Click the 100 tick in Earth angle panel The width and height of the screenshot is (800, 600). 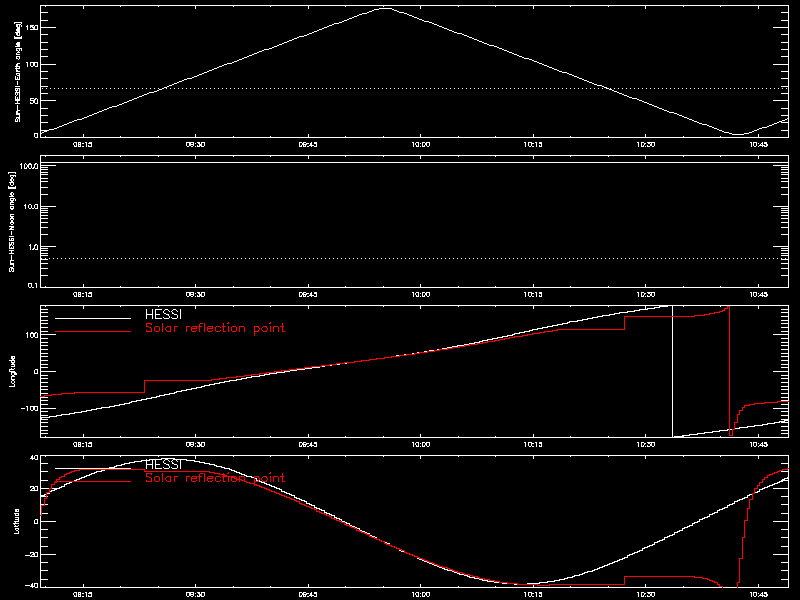point(33,64)
